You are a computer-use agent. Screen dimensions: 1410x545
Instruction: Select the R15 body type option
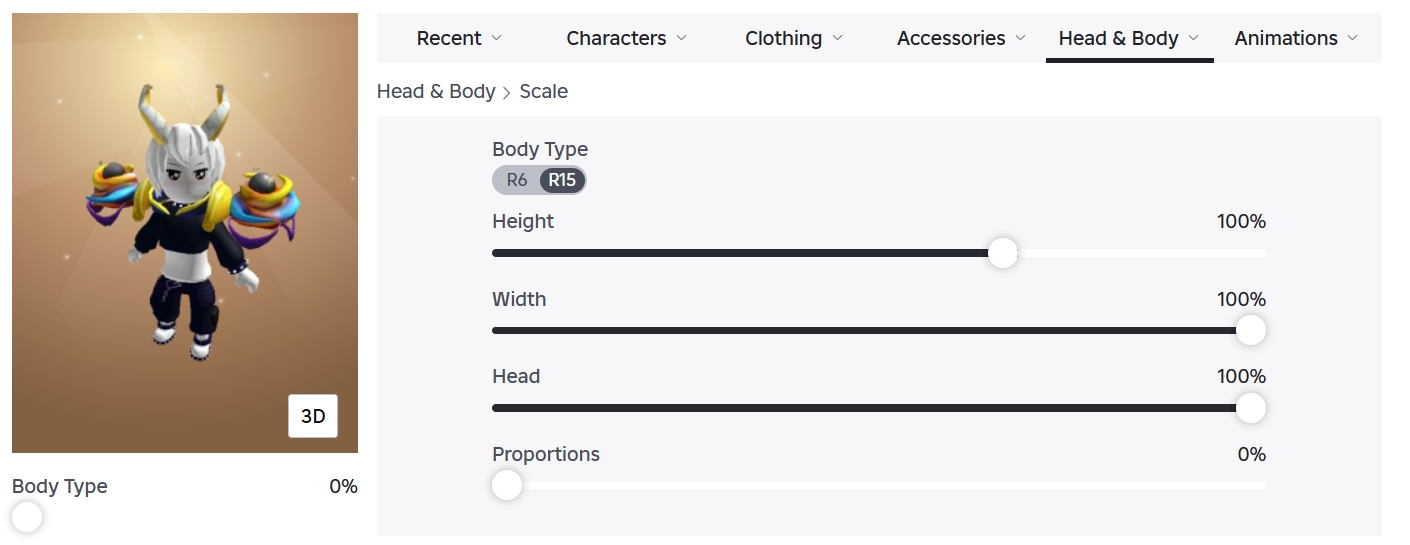coord(562,180)
